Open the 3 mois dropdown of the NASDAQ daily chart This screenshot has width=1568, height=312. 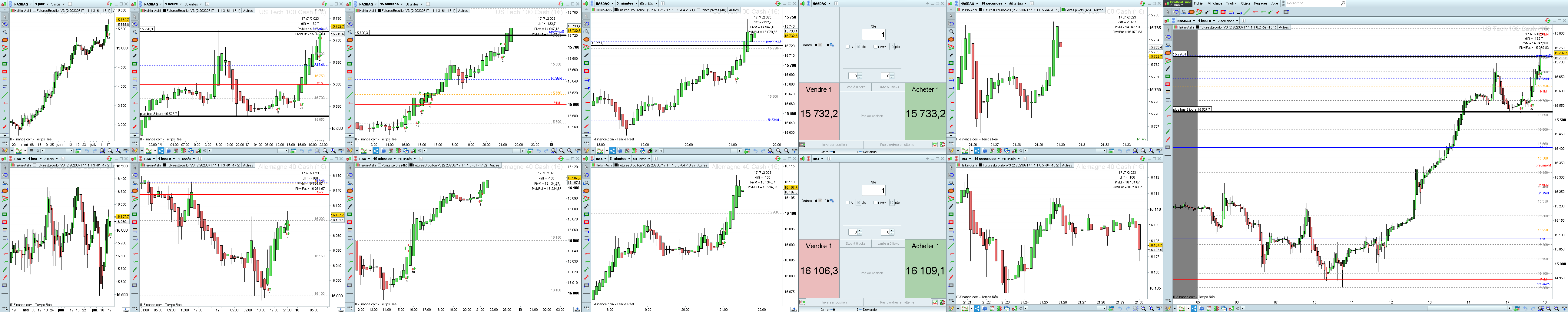(57, 4)
